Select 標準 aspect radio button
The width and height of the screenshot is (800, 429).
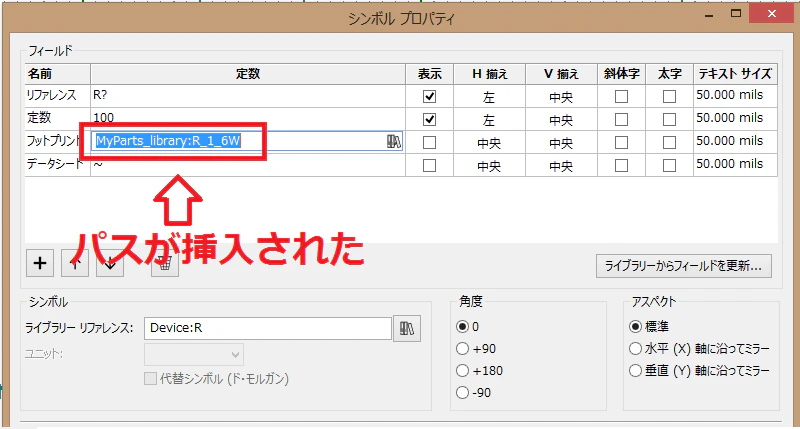click(635, 326)
